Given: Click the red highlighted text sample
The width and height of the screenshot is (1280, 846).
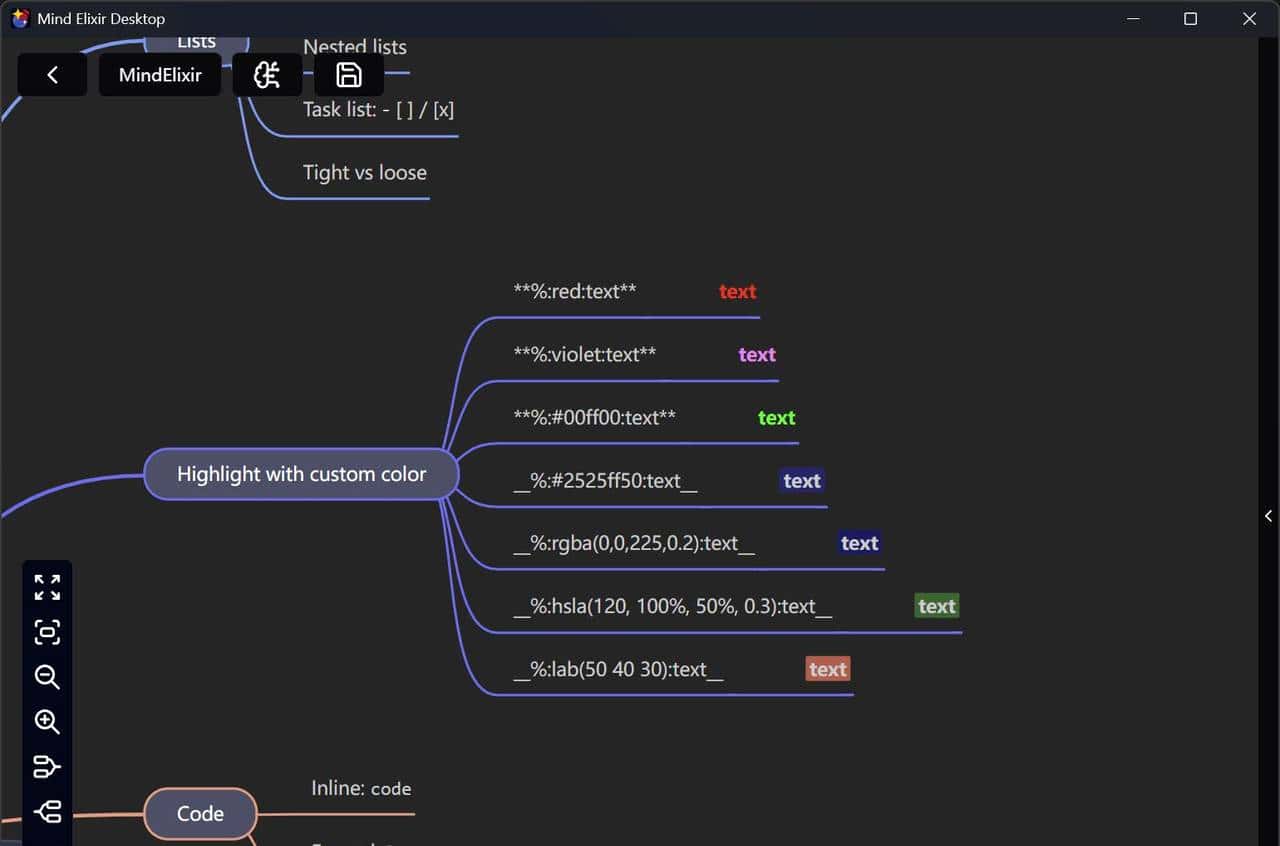Looking at the screenshot, I should pyautogui.click(x=737, y=292).
